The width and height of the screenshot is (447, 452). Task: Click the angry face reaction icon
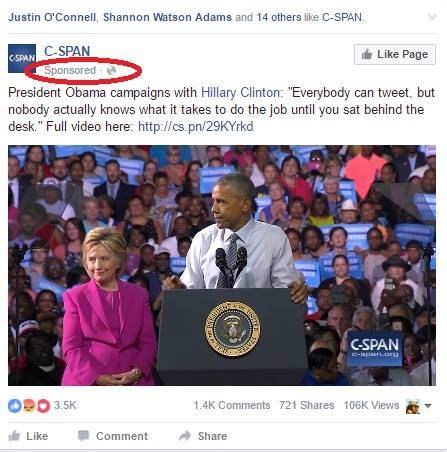(29, 406)
